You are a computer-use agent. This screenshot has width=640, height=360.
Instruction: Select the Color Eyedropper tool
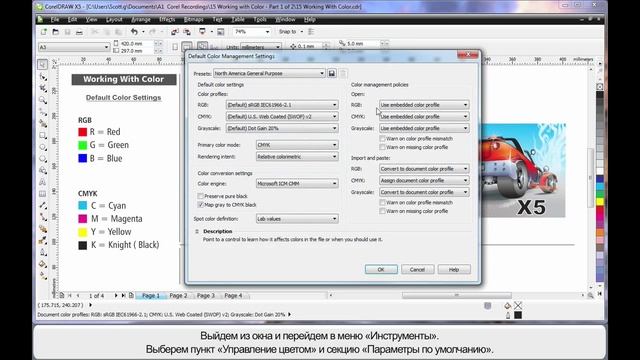(x=42, y=241)
